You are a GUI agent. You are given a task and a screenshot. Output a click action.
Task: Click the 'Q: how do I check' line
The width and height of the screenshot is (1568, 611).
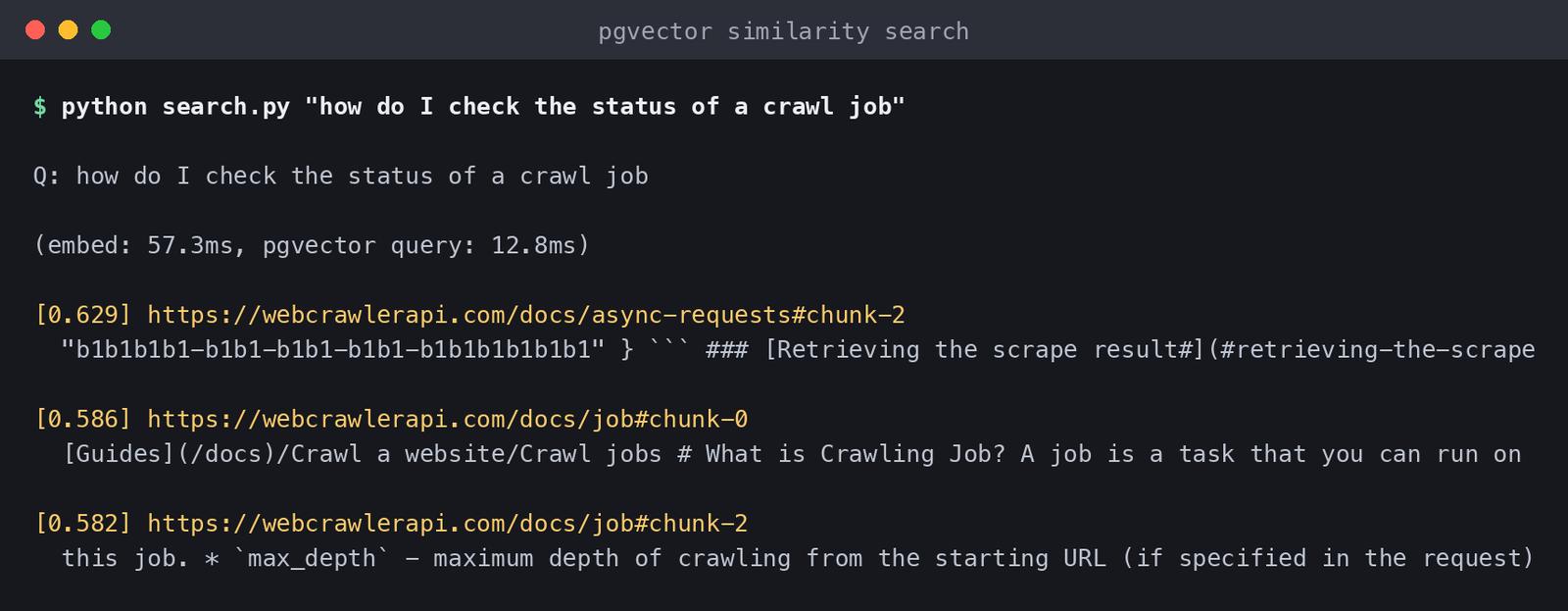pyautogui.click(x=341, y=177)
